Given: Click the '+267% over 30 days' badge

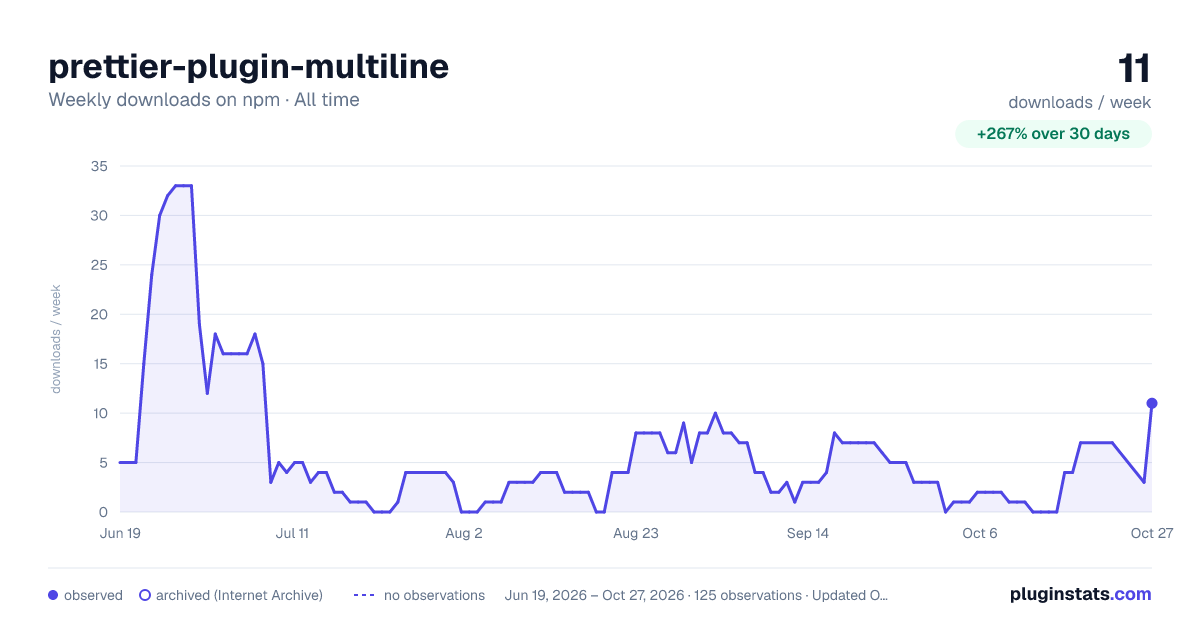Looking at the screenshot, I should pyautogui.click(x=1053, y=134).
